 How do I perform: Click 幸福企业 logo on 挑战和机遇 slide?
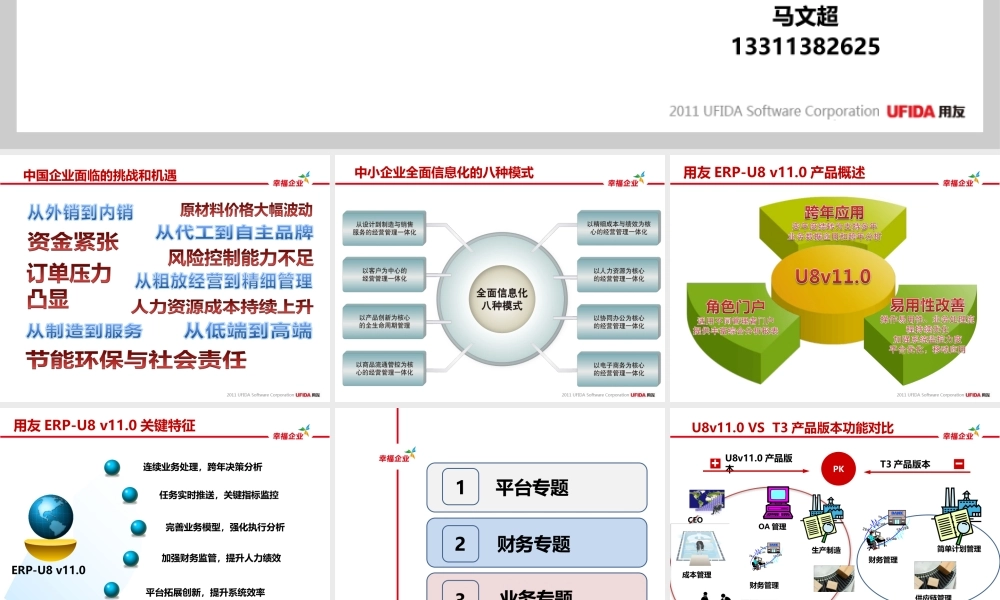pyautogui.click(x=291, y=179)
